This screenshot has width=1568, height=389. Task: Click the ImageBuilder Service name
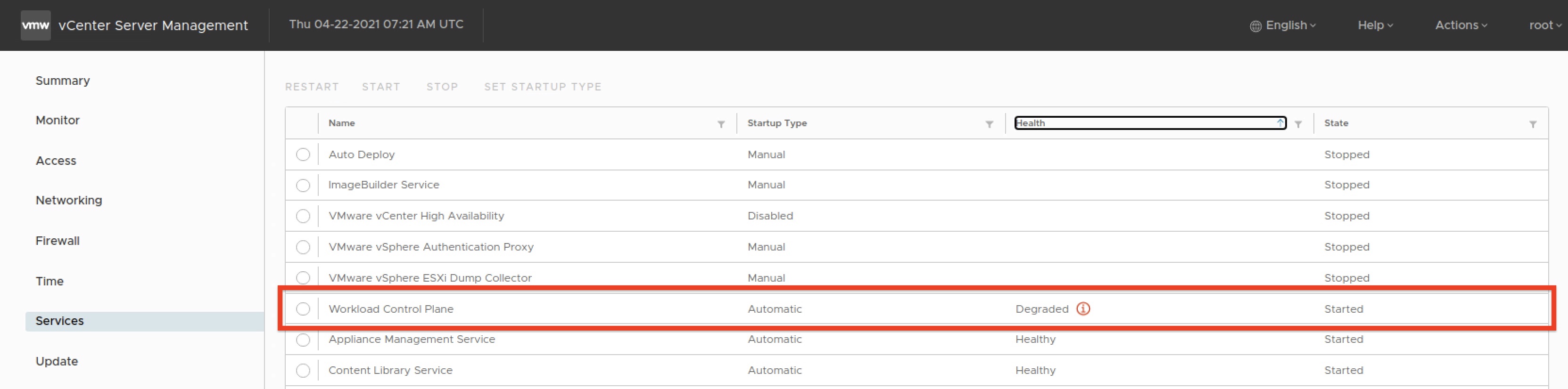click(x=383, y=185)
